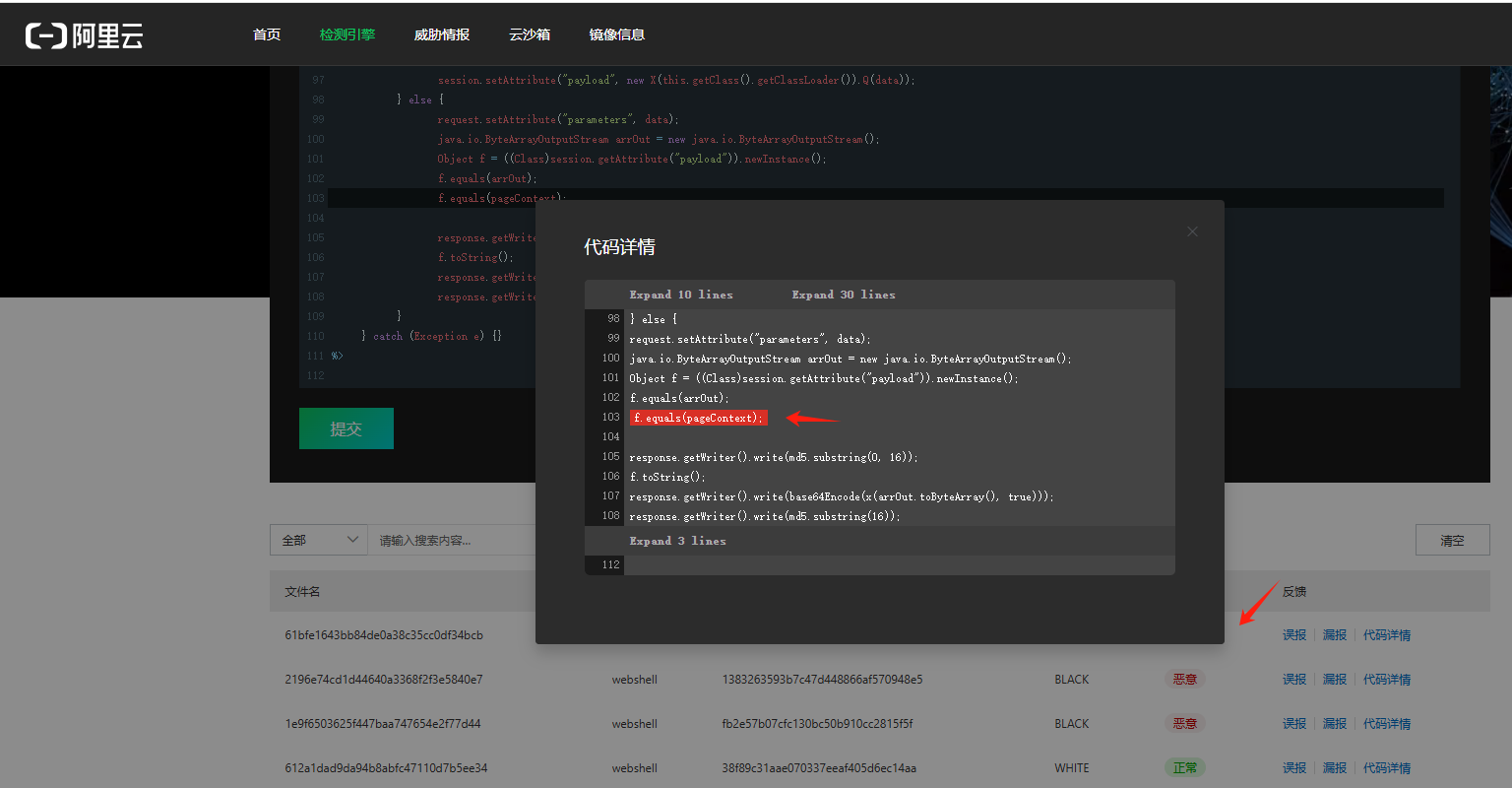Click BLACK label in the 1e9f6503 row

[1072, 724]
